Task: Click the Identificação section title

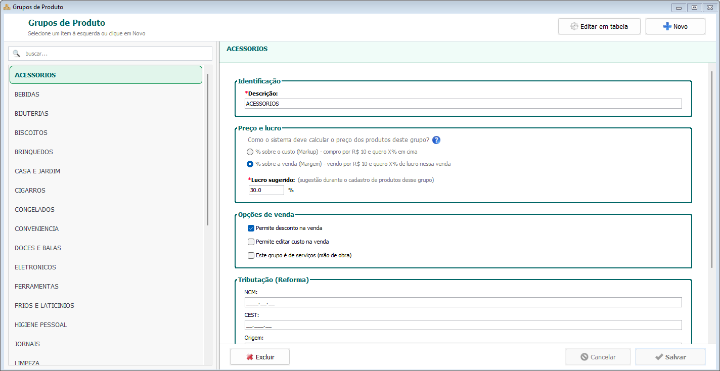Action: click(x=259, y=81)
